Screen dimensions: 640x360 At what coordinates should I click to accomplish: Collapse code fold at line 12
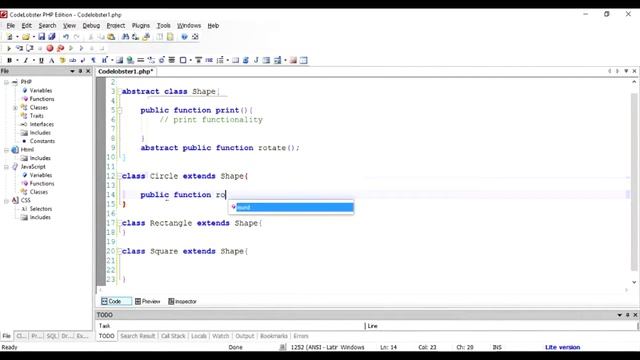click(119, 176)
